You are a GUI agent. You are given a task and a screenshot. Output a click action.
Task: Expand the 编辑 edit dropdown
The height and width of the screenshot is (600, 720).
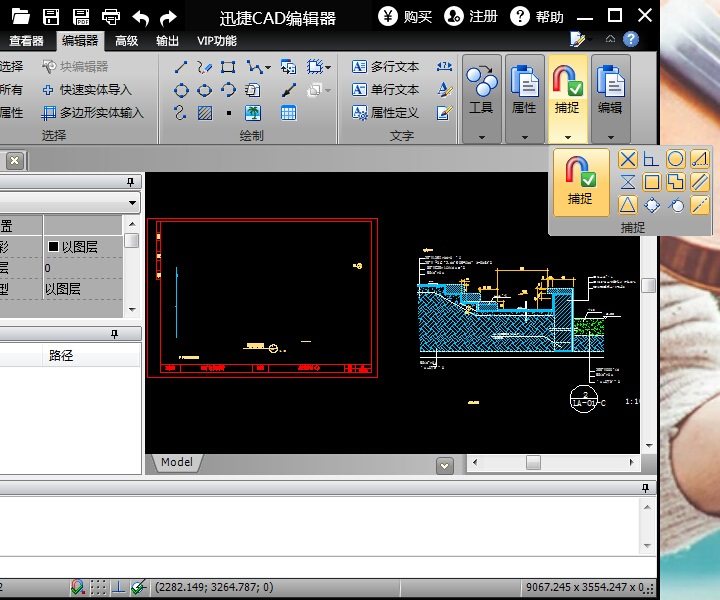(610, 136)
